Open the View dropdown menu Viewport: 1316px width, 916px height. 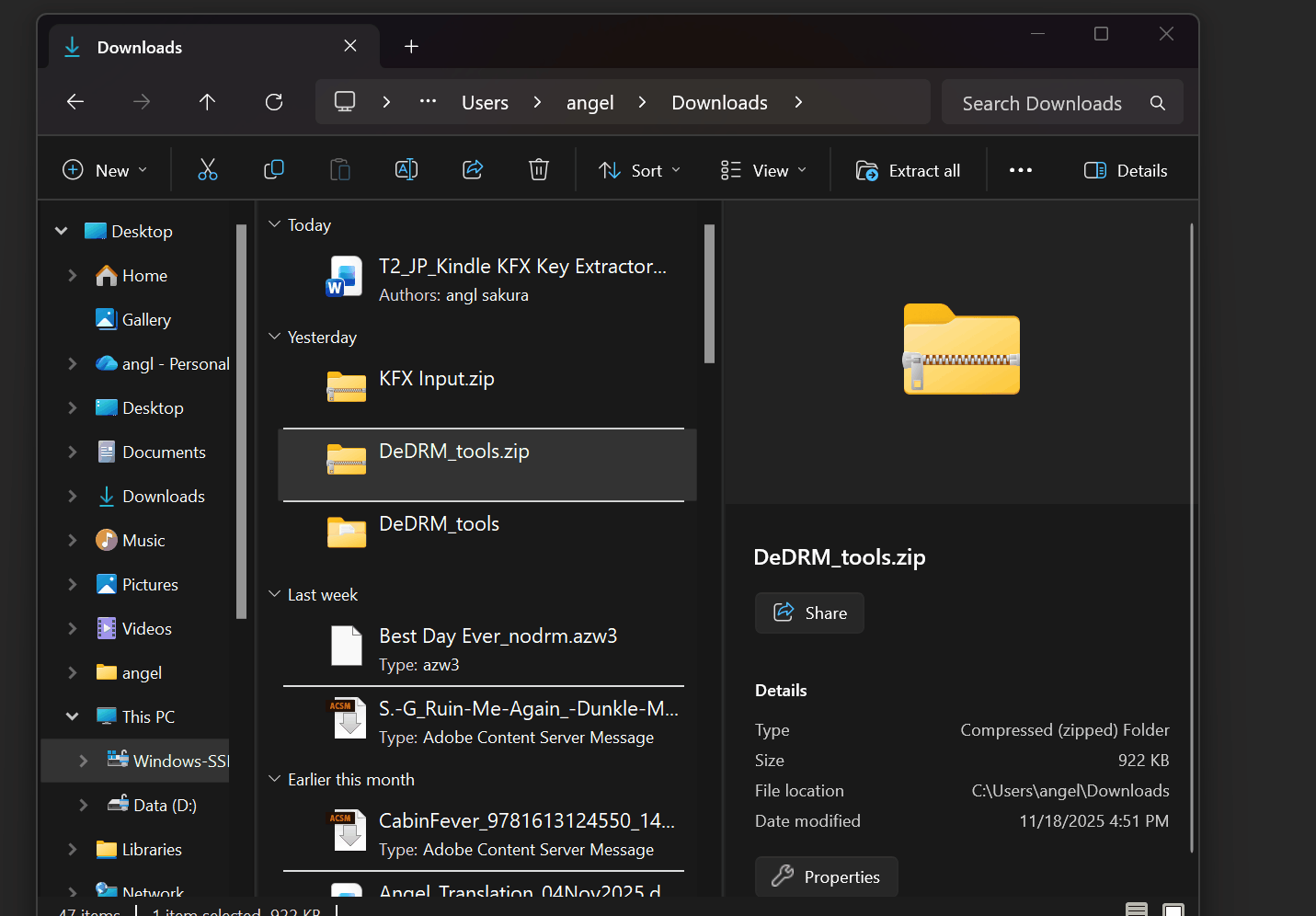(763, 170)
